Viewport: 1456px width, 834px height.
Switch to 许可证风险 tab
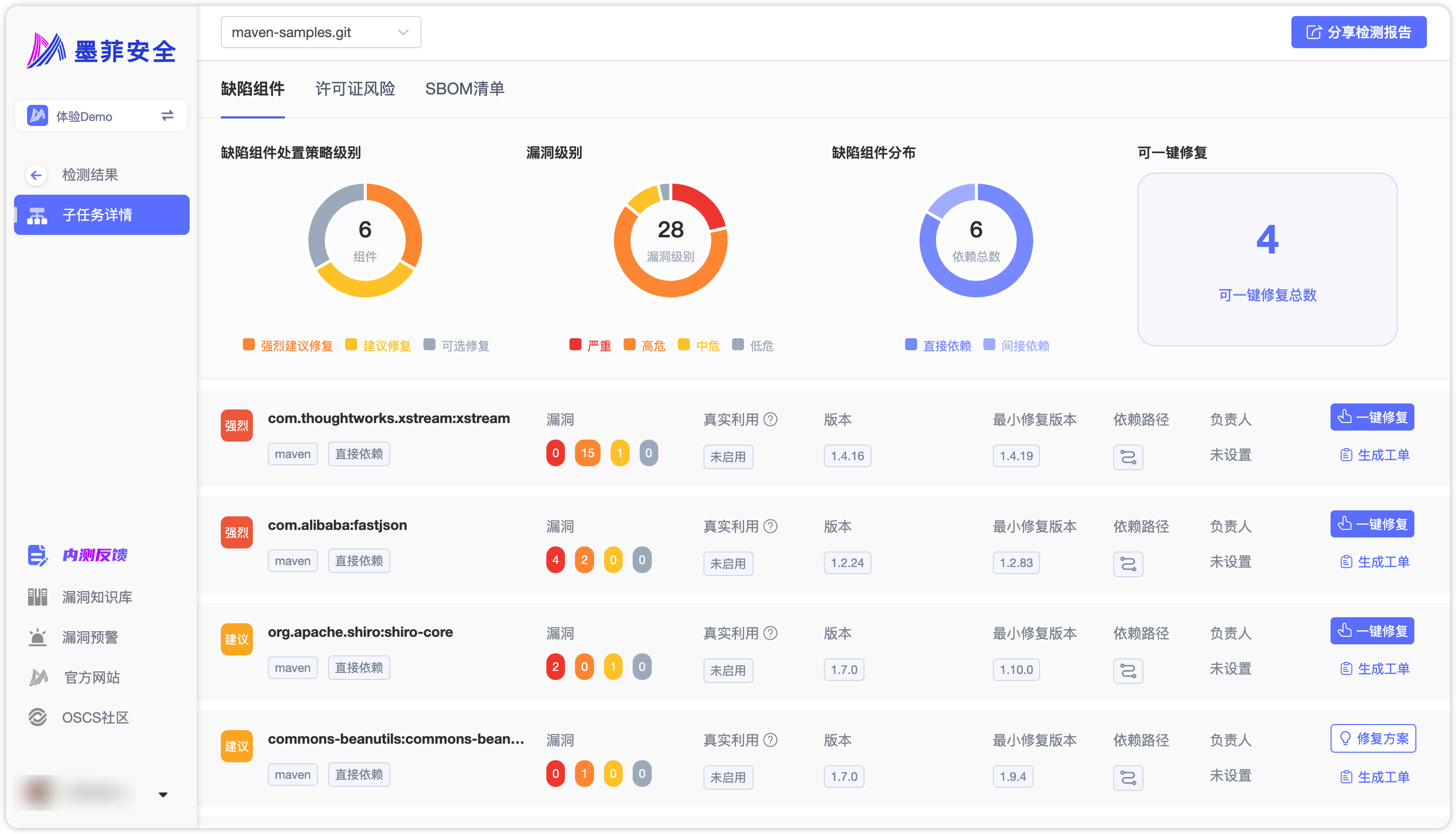coord(355,89)
